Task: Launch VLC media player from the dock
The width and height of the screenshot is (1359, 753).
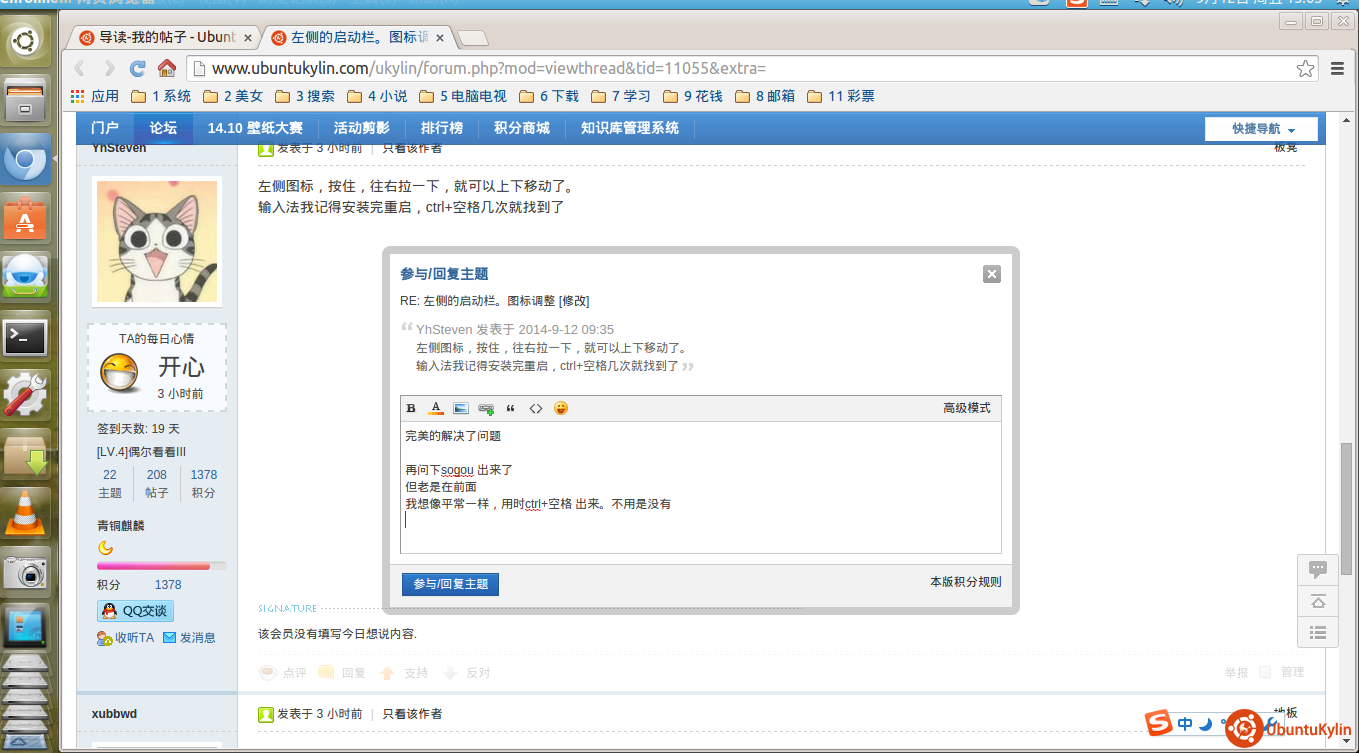Action: [x=26, y=511]
